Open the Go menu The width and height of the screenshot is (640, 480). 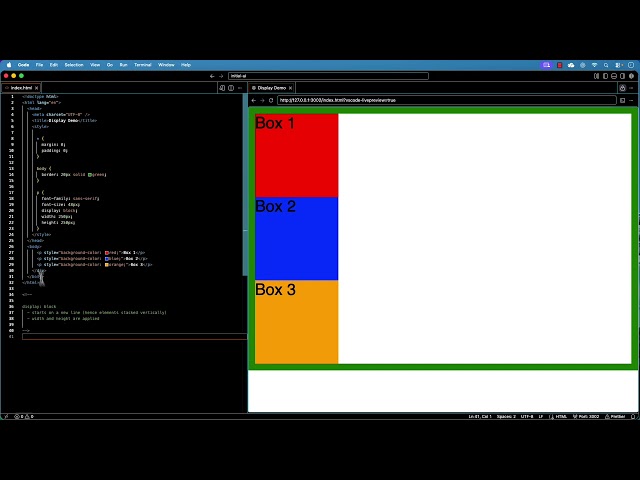click(110, 65)
